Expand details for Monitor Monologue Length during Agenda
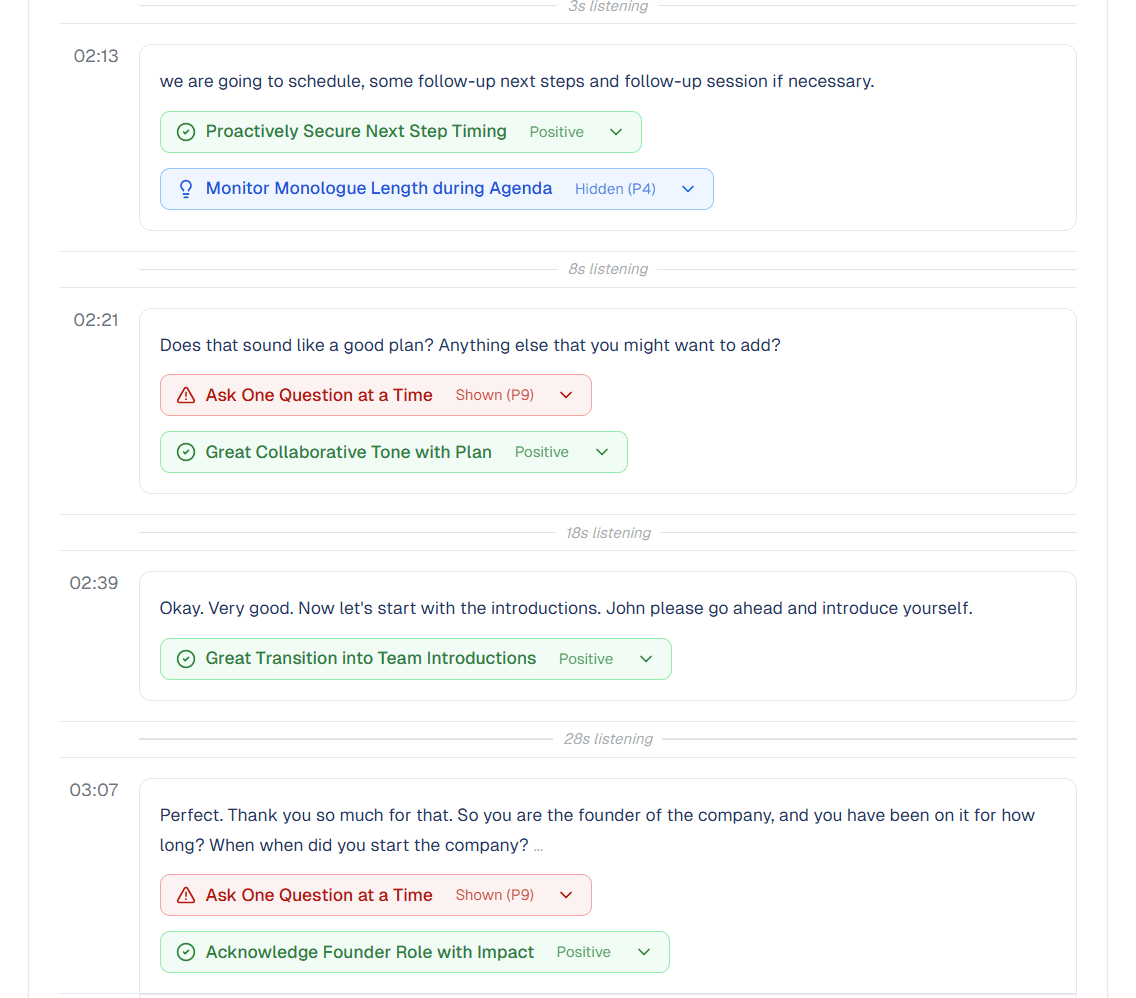The height and width of the screenshot is (998, 1136). point(687,188)
